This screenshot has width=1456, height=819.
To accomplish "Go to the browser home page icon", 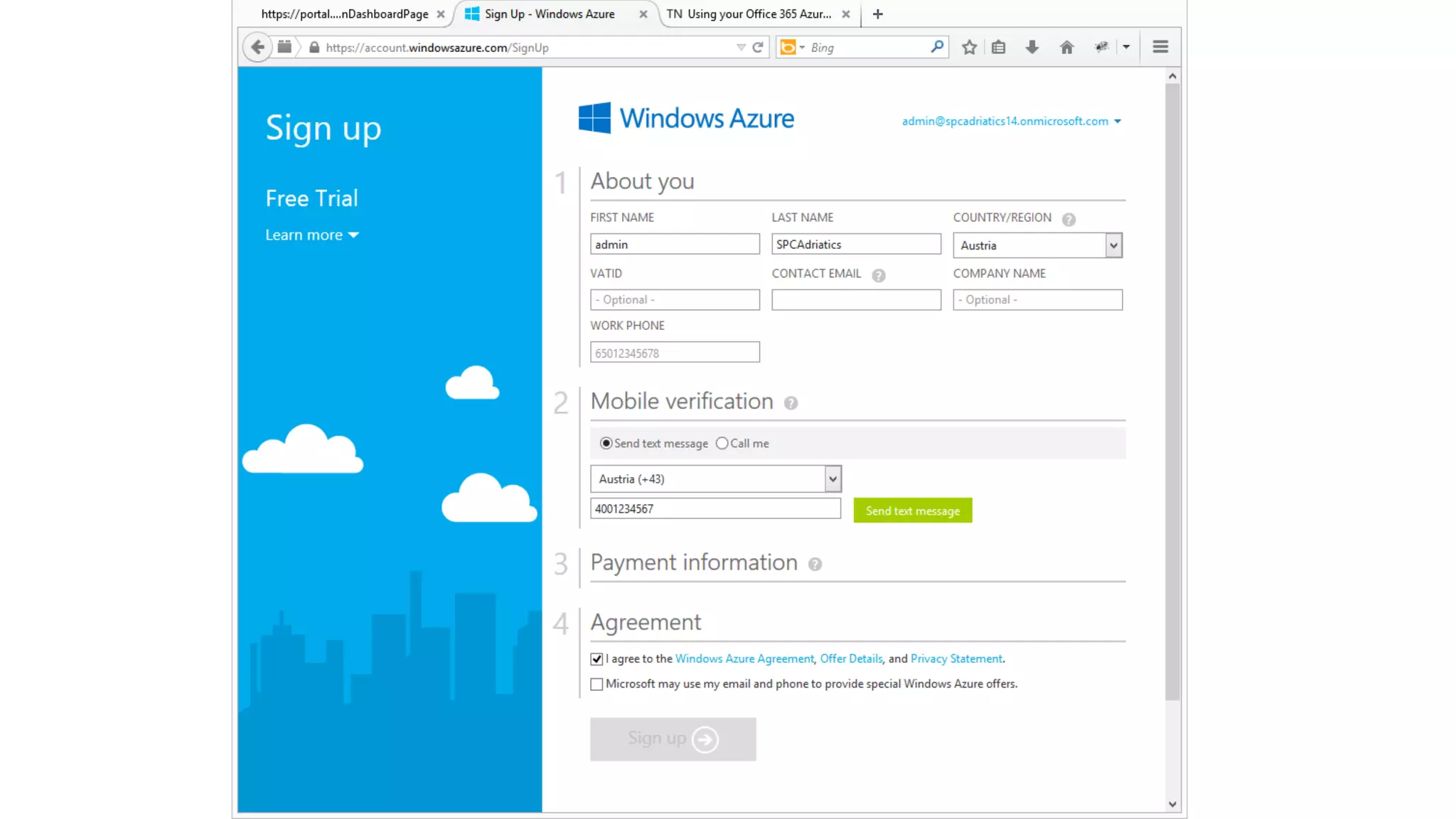I will point(1066,48).
